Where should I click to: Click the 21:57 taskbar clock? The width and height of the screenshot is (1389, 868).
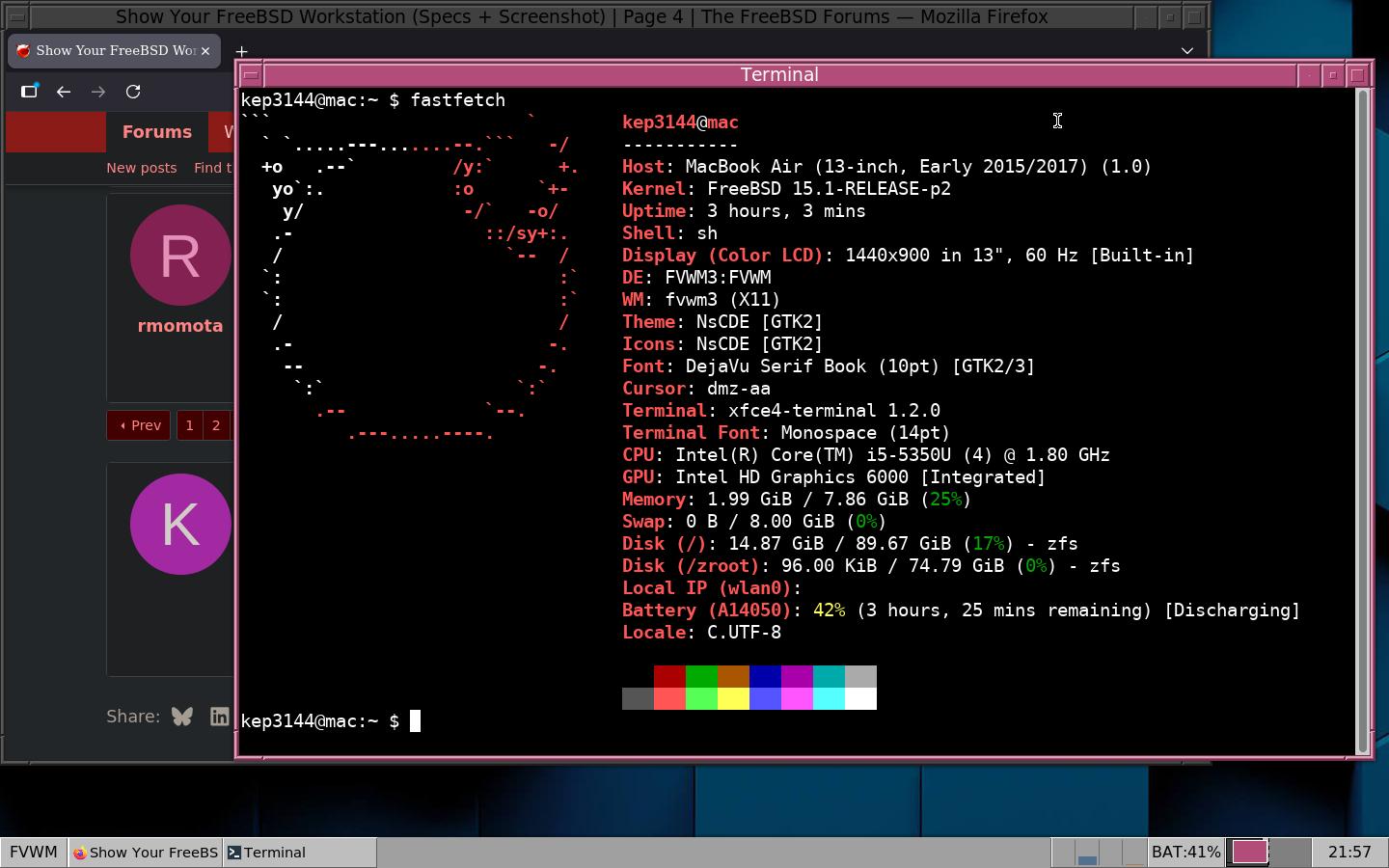click(1349, 853)
